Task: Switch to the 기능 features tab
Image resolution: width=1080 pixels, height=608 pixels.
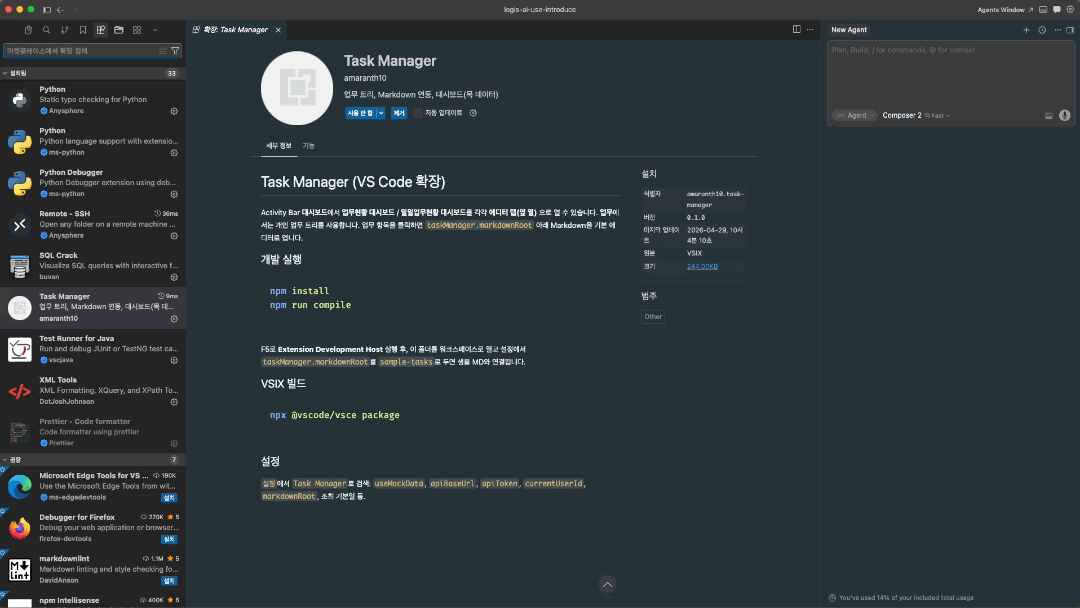Action: [309, 146]
